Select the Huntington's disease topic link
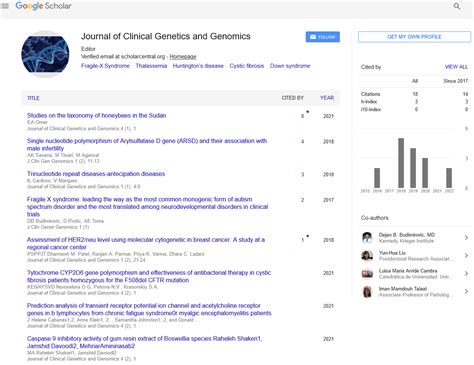 pyautogui.click(x=198, y=66)
